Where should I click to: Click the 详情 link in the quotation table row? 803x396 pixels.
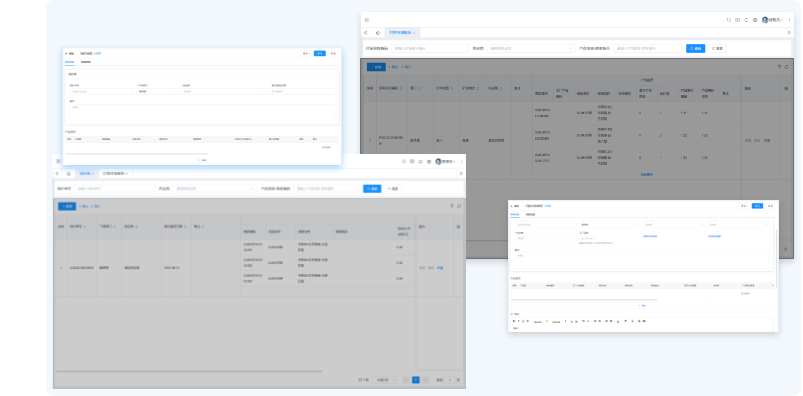[x=439, y=268]
